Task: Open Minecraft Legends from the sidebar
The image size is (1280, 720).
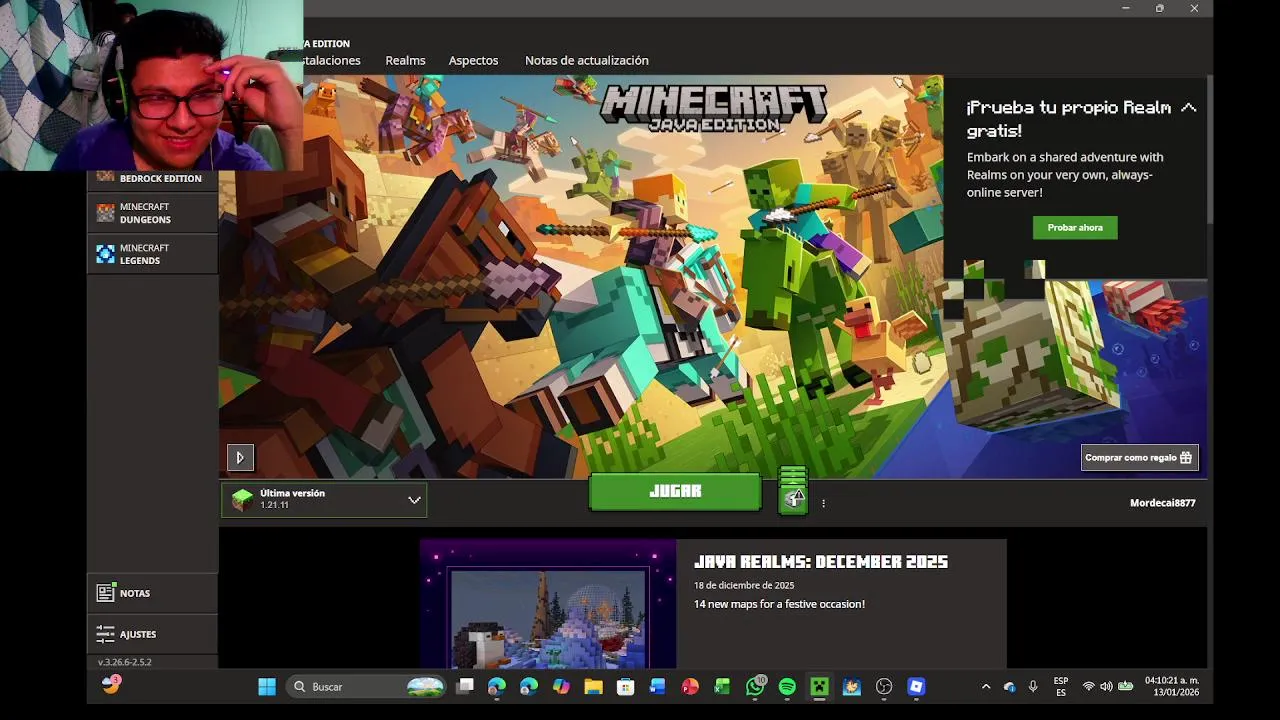Action: 152,254
